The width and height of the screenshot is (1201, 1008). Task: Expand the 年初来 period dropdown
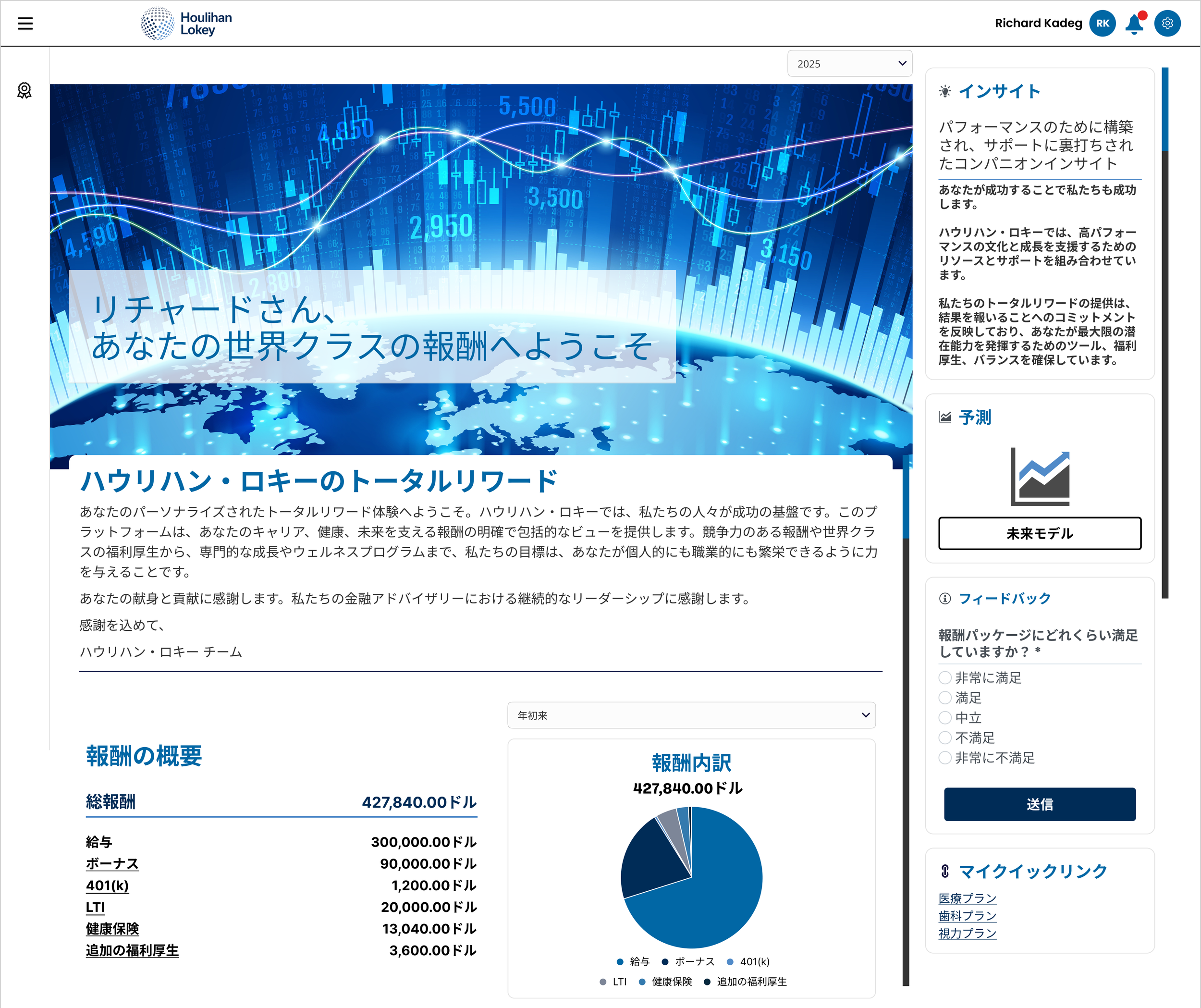click(x=691, y=715)
